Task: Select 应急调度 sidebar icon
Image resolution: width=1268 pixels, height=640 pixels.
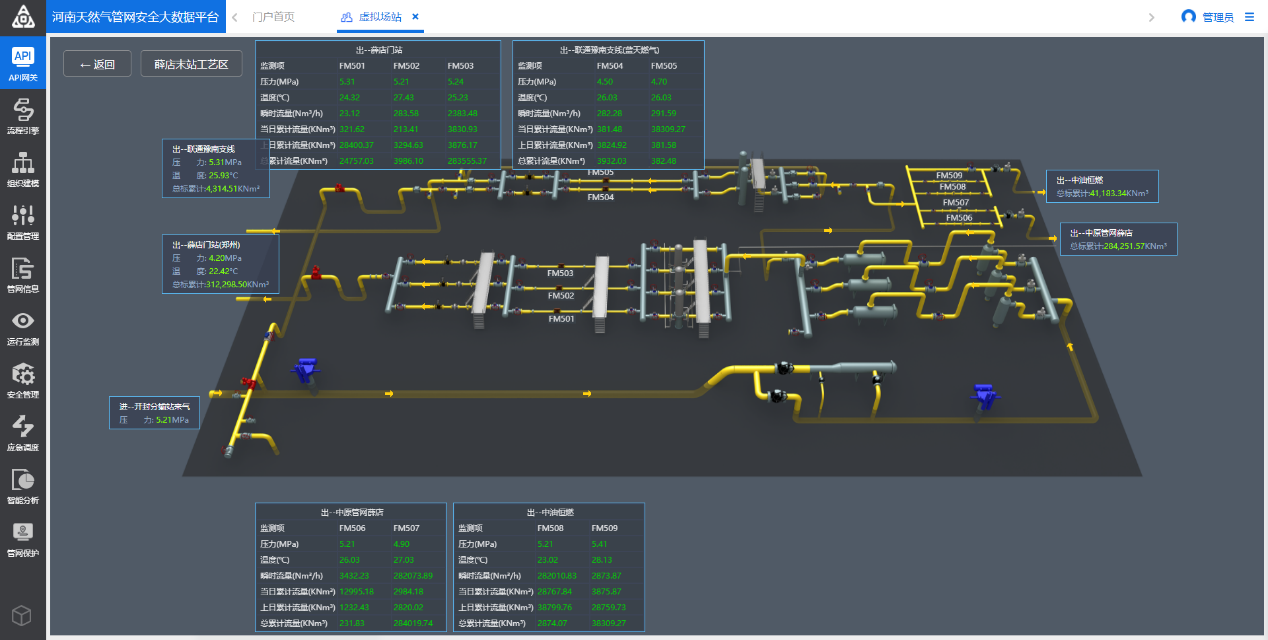Action: [x=22, y=433]
